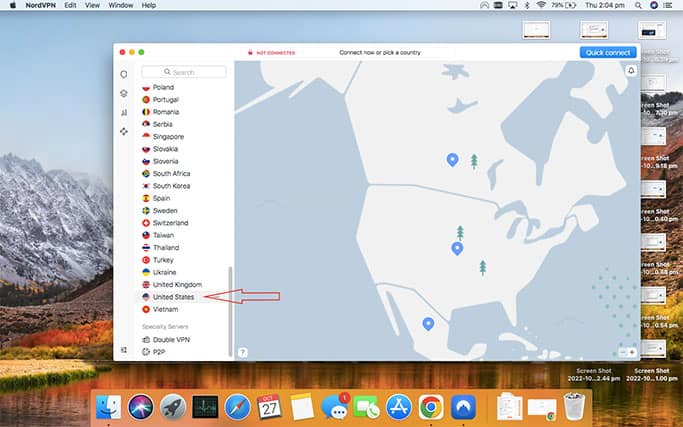This screenshot has height=427, width=683.
Task: Open the Edit menu
Action: [70, 5]
